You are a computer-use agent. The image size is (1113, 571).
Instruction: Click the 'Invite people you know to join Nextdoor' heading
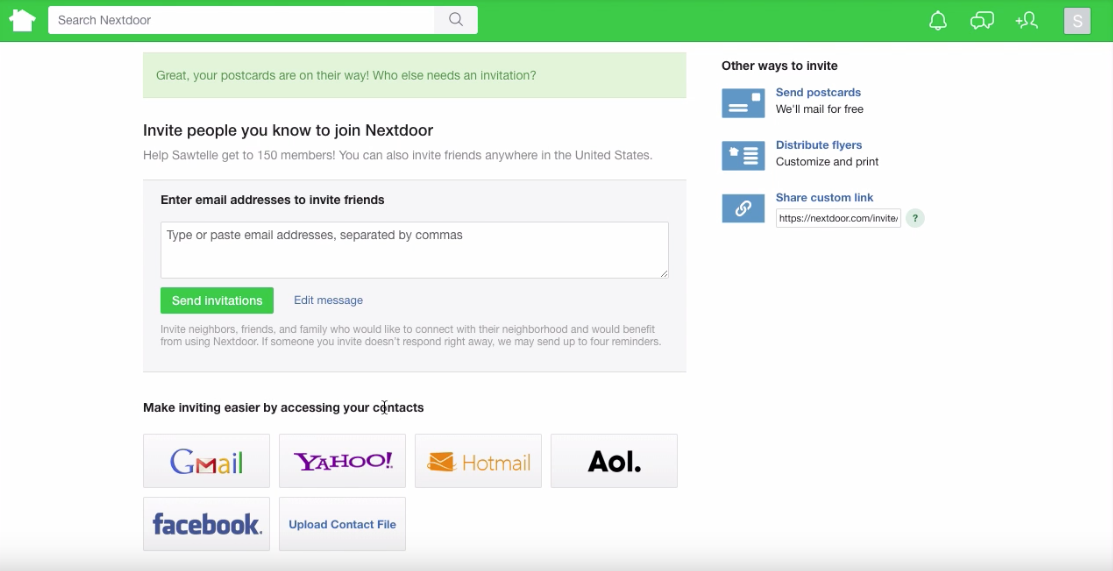coord(288,130)
